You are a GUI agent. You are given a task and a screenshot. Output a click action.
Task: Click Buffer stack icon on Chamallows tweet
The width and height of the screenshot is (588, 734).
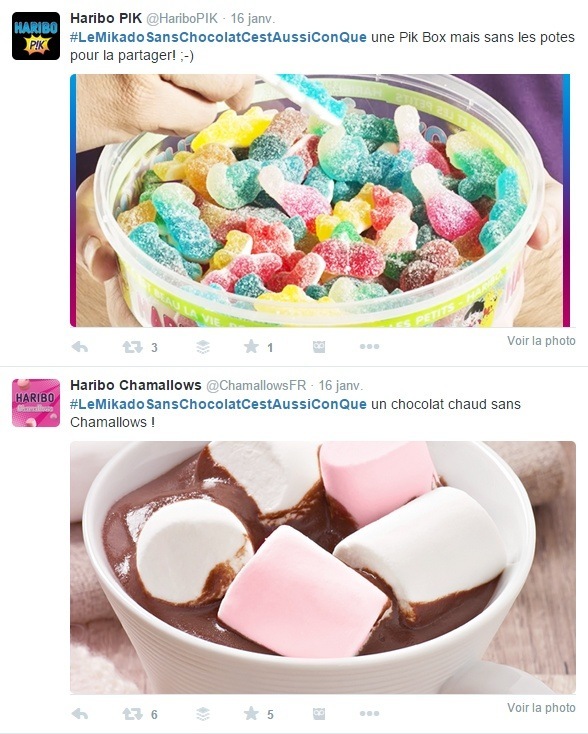(203, 714)
